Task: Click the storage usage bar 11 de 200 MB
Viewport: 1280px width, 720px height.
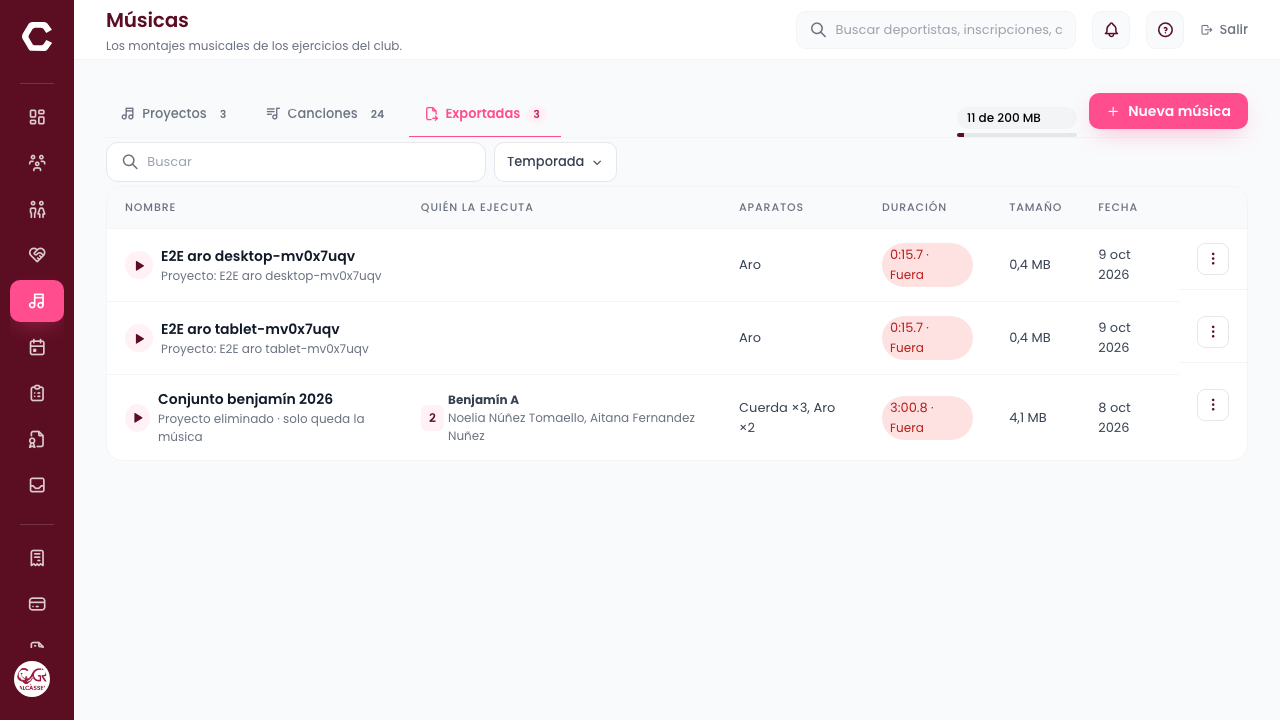Action: (x=1017, y=122)
